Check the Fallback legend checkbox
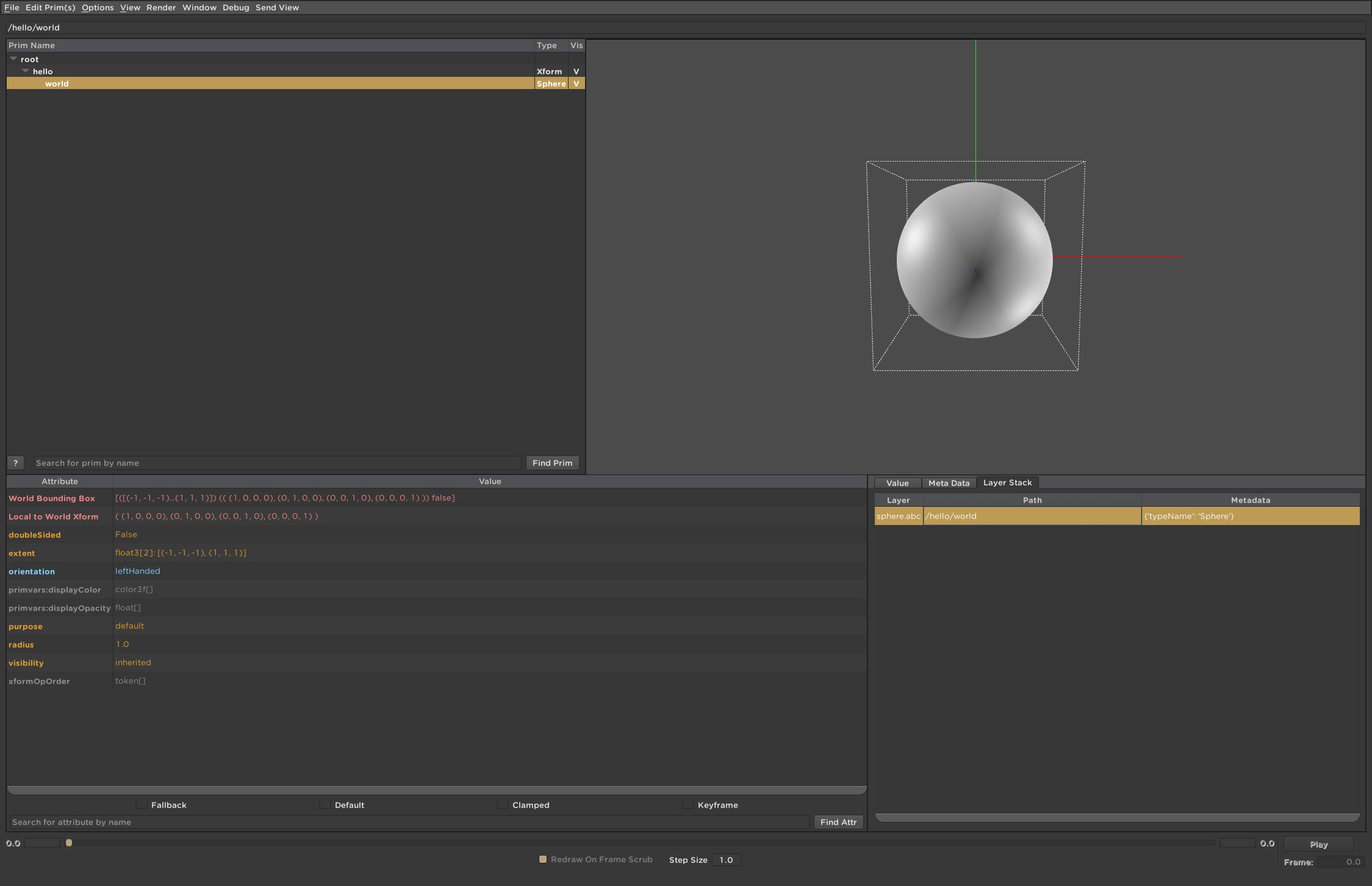 (x=142, y=805)
